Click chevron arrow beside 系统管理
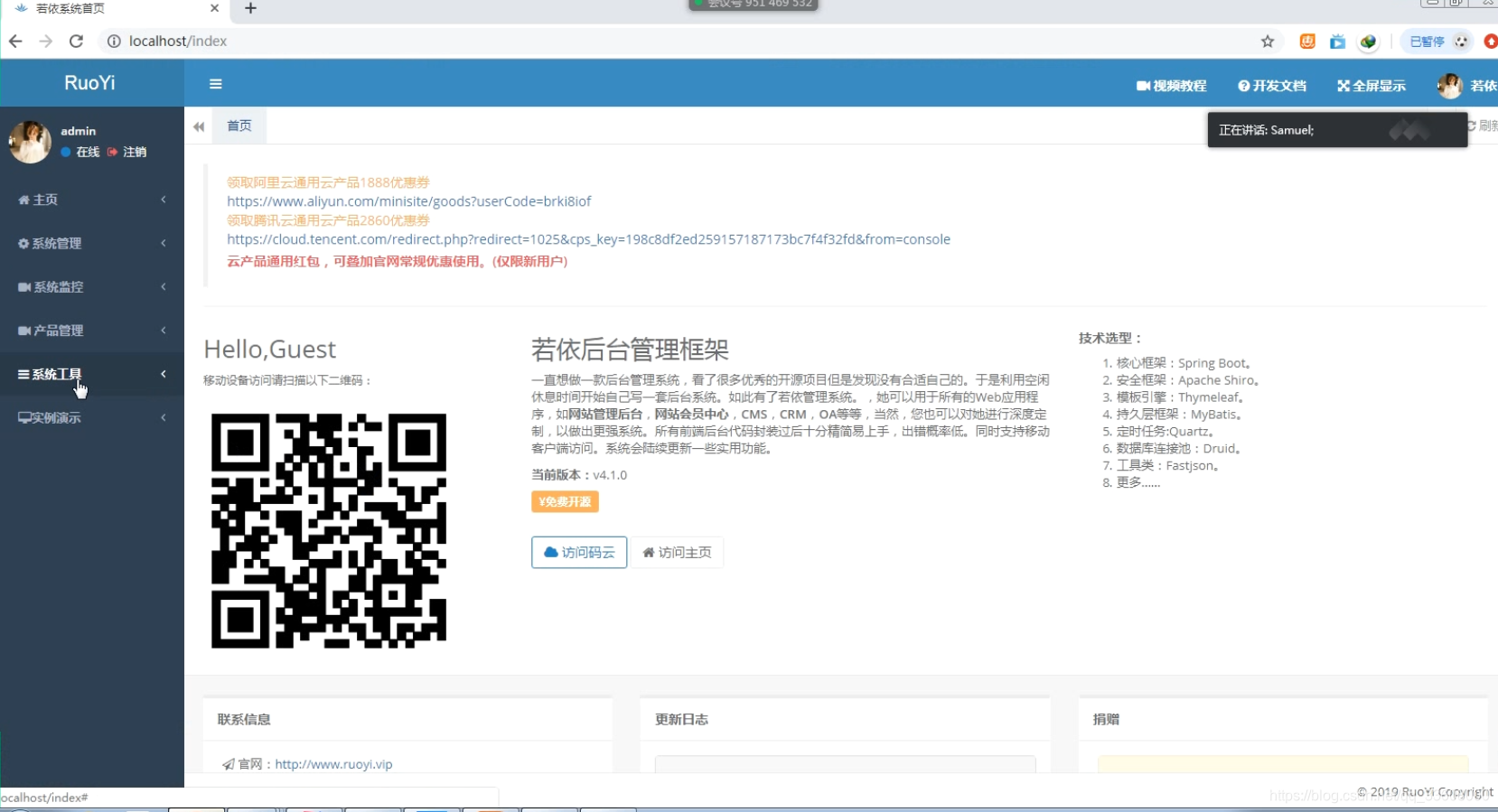The width and height of the screenshot is (1498, 812). 164,243
